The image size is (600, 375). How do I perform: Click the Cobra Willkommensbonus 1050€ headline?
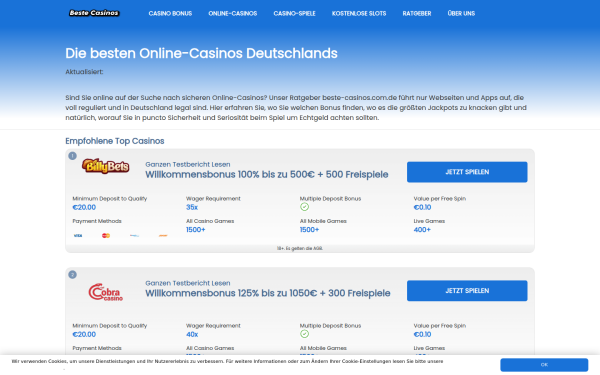pyautogui.click(x=267, y=293)
